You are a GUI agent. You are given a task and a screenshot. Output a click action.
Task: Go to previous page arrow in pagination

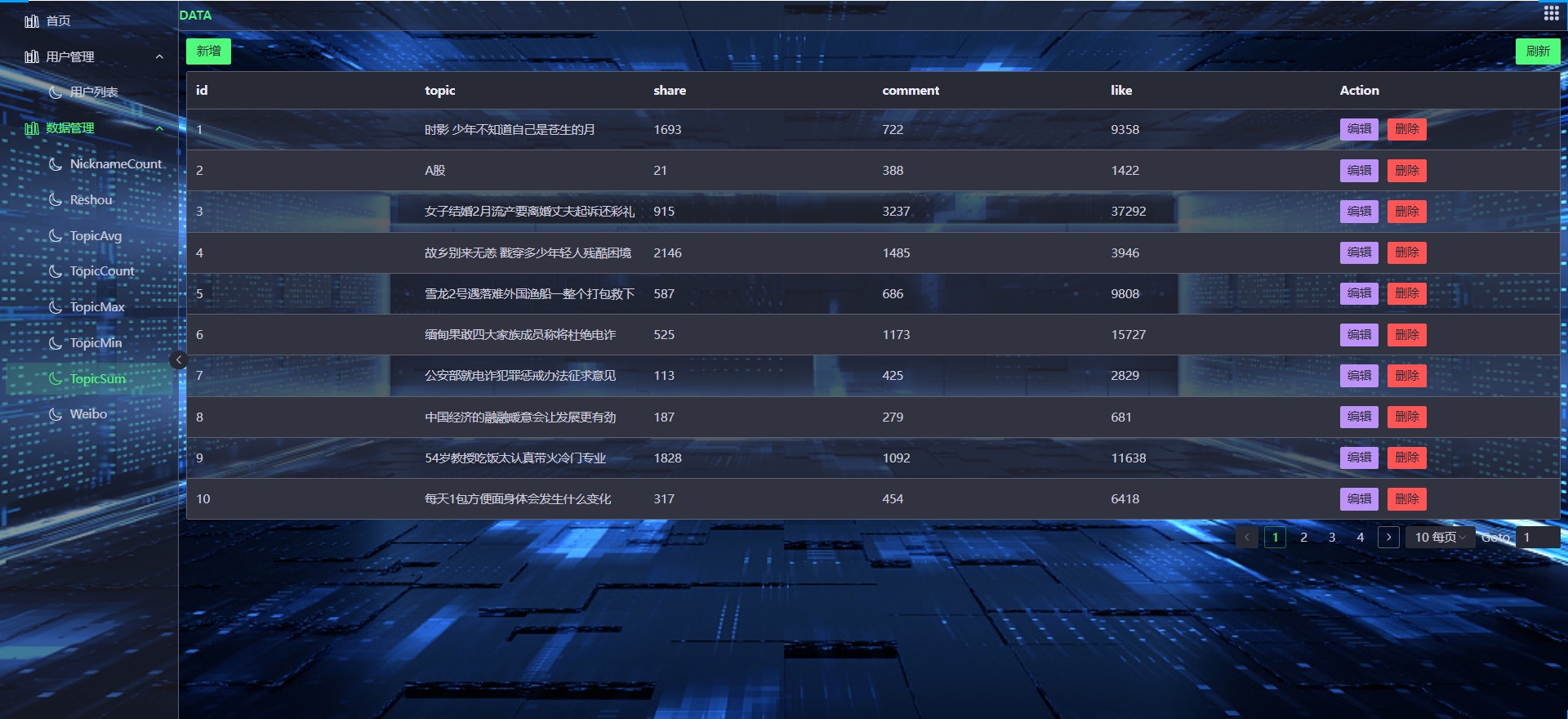(1246, 537)
